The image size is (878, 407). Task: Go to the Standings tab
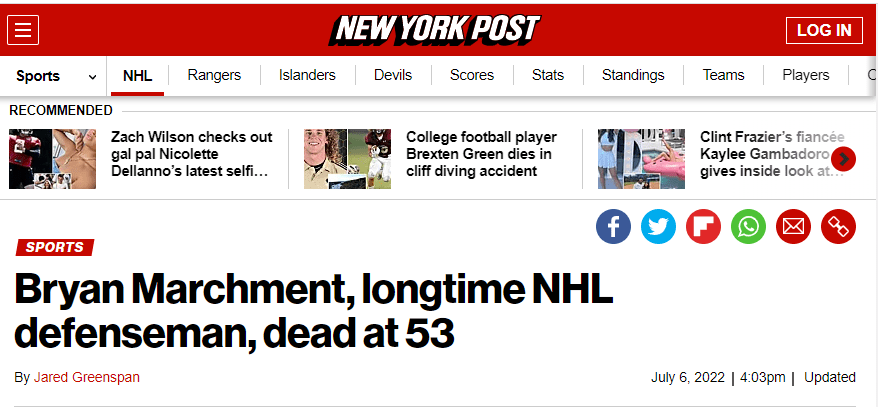(633, 75)
